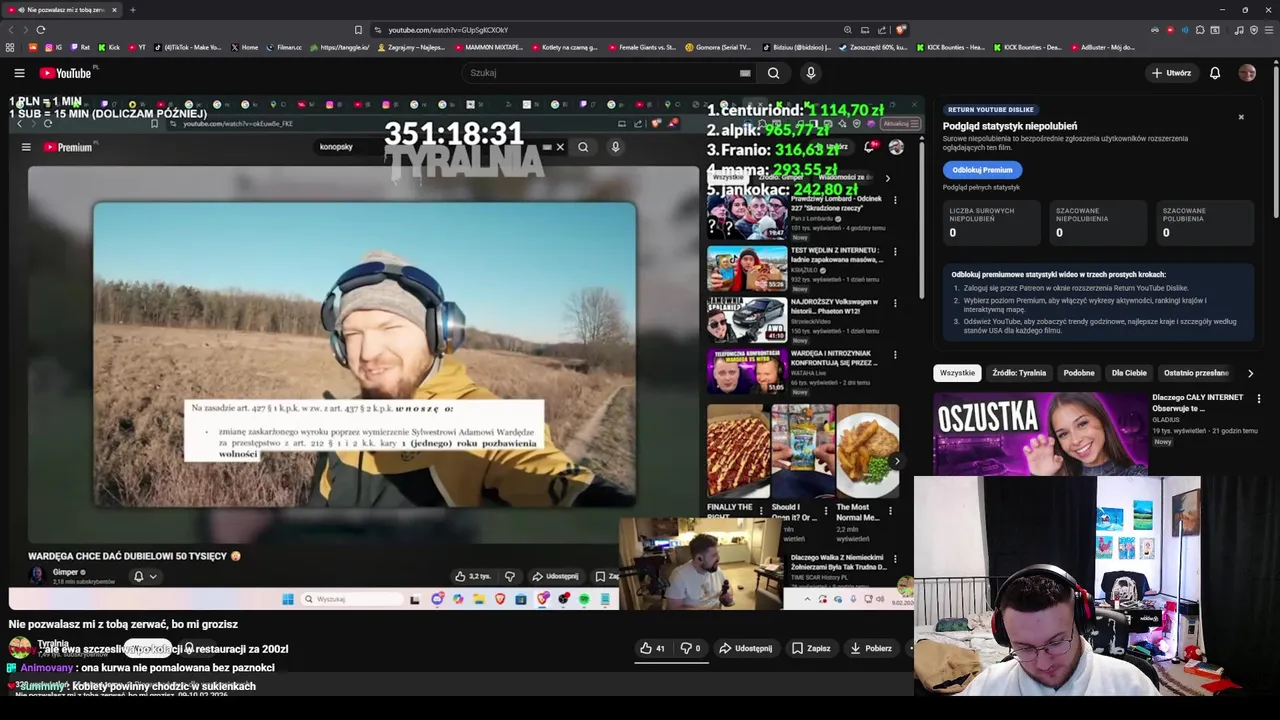Screen dimensions: 1280x720
Task: Open the YouTube hamburger guide menu
Action: (19, 73)
